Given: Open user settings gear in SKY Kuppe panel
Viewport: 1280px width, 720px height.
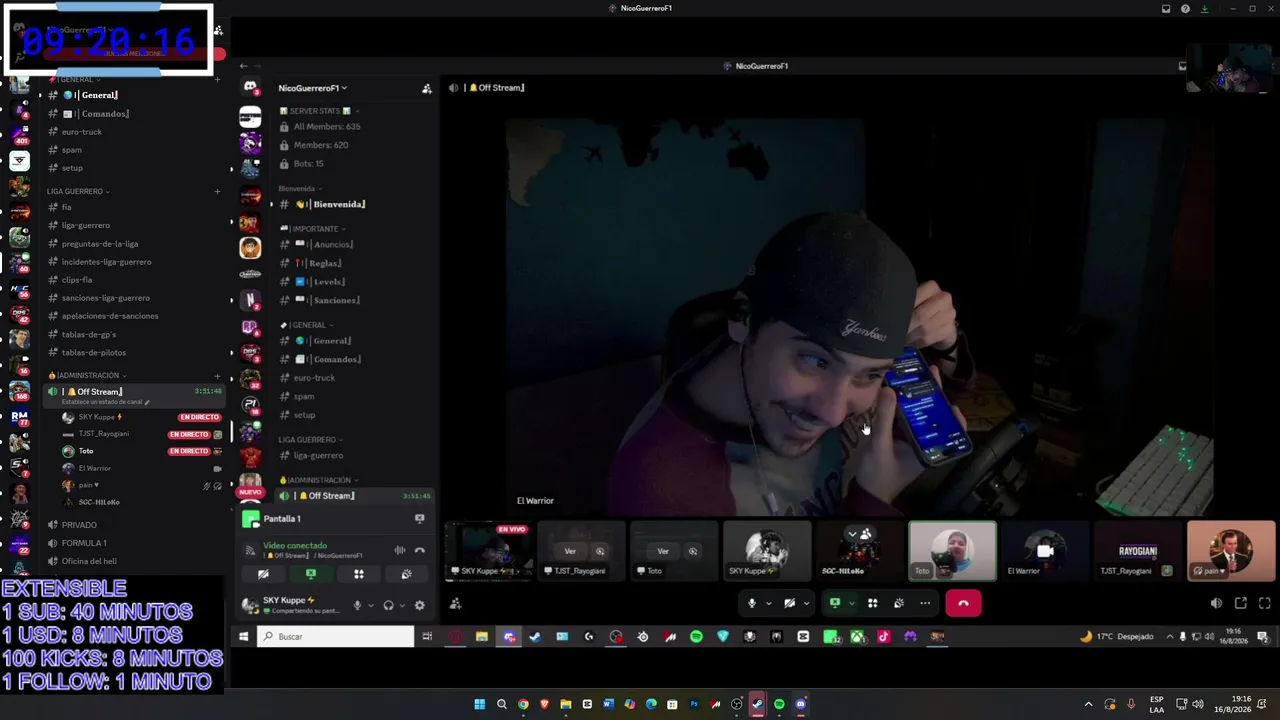Looking at the screenshot, I should [419, 605].
